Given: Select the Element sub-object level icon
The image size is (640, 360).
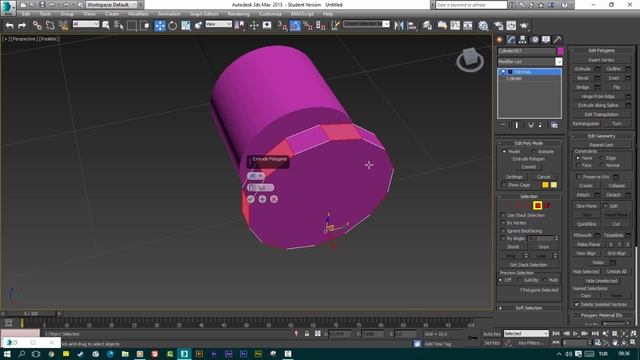Looking at the screenshot, I should click(547, 205).
